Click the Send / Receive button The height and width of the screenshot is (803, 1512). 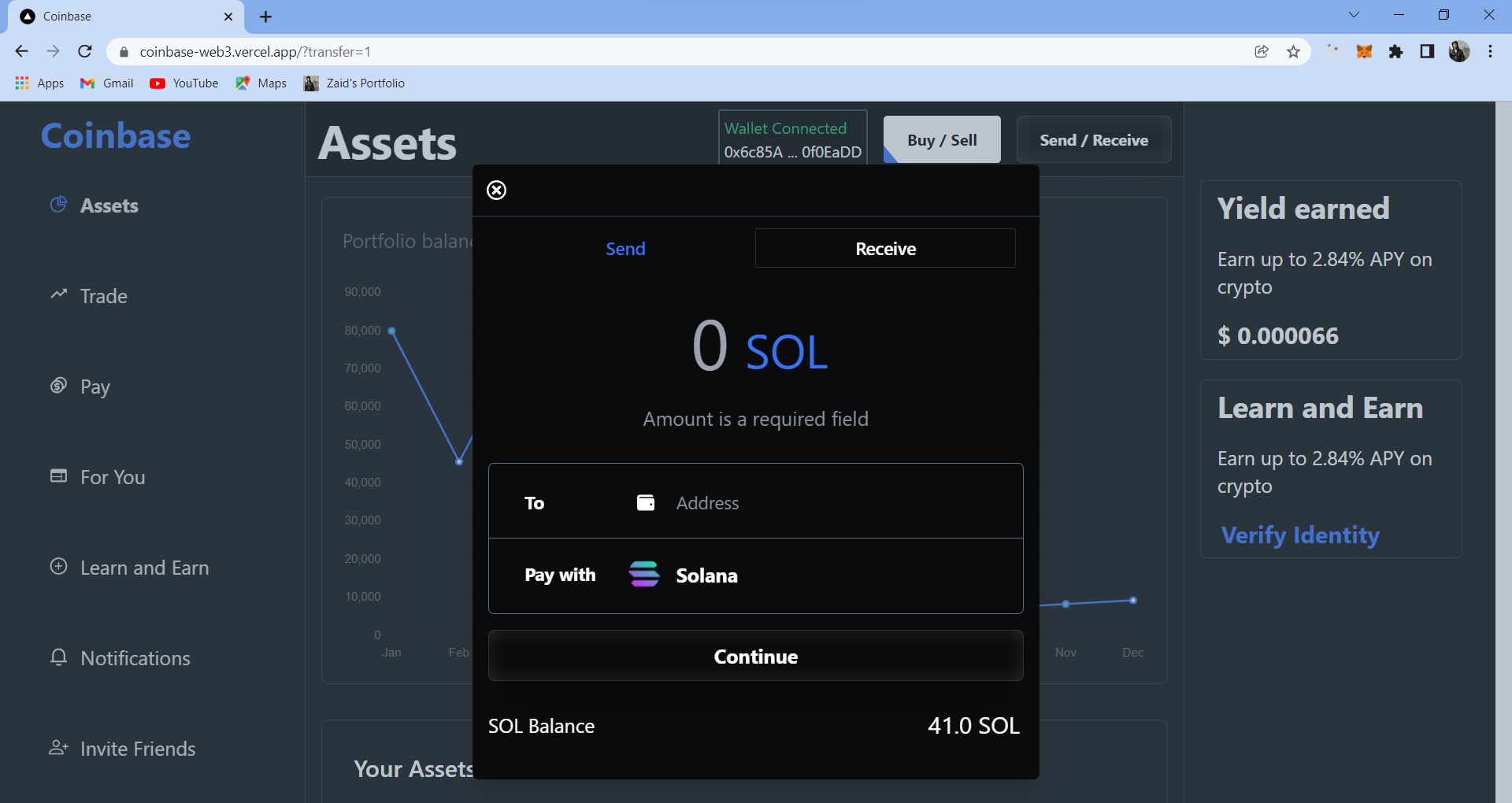pos(1094,139)
